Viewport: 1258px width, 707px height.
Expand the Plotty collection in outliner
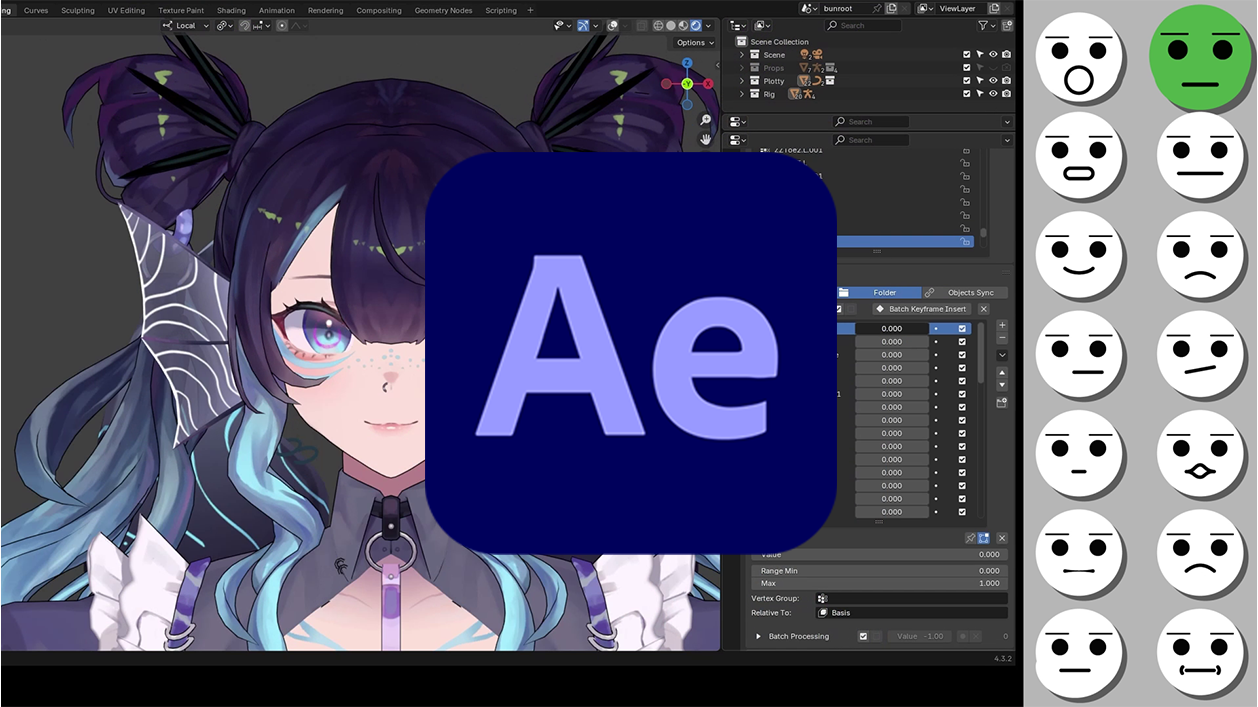(x=742, y=81)
